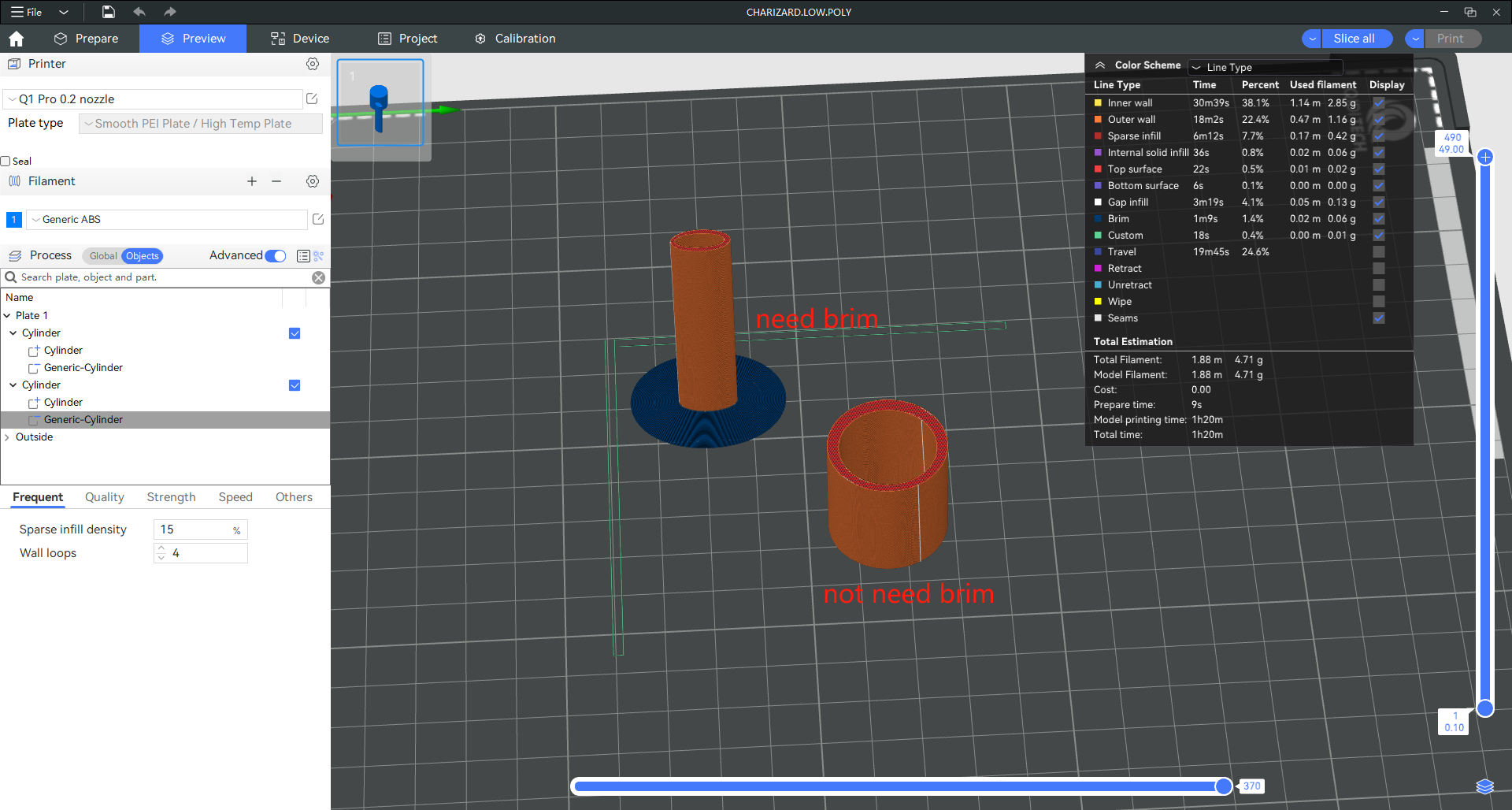The image size is (1512, 810).
Task: Open the Plate type dropdown
Action: coord(201,124)
